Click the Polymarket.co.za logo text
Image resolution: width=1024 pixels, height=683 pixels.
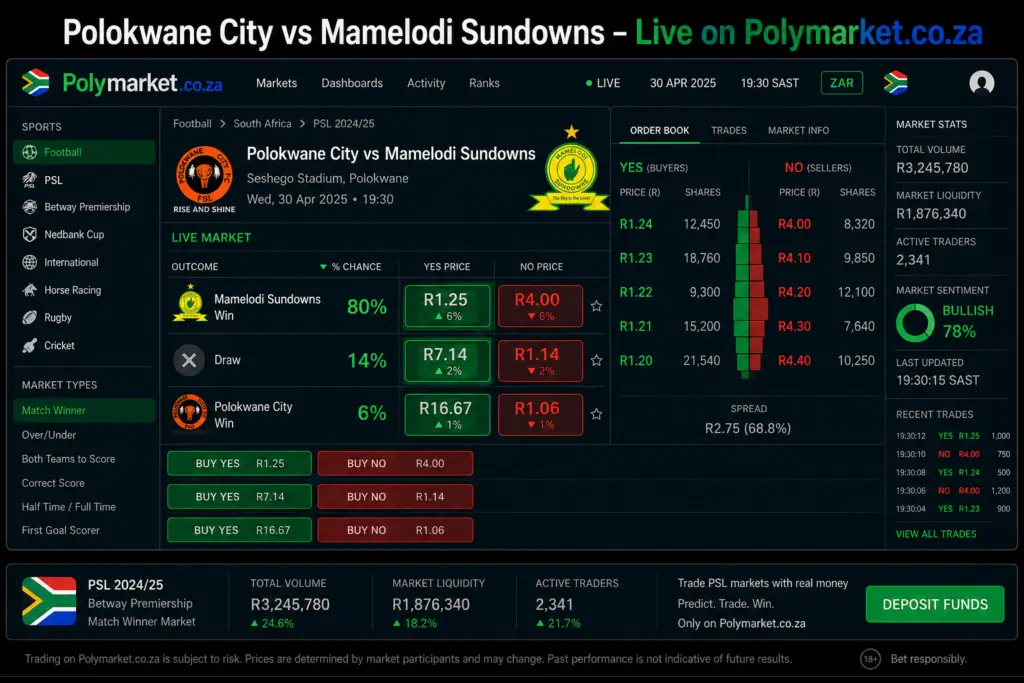(142, 84)
